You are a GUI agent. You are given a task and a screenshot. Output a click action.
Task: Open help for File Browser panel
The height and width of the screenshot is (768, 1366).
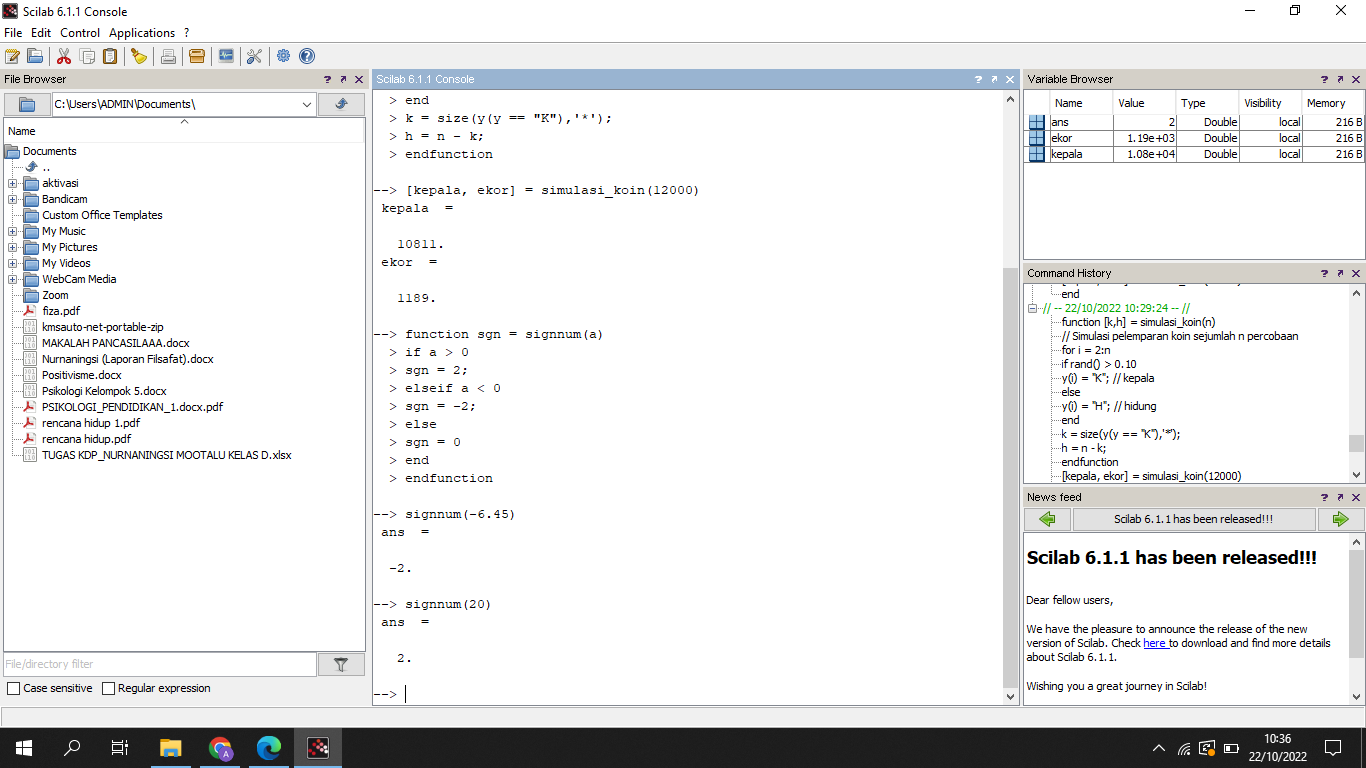pyautogui.click(x=327, y=79)
